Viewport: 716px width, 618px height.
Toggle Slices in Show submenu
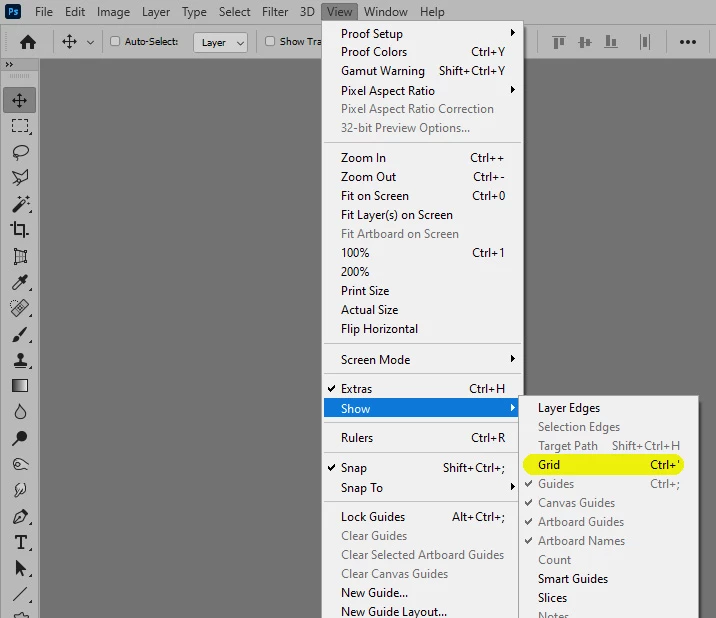click(x=609, y=598)
